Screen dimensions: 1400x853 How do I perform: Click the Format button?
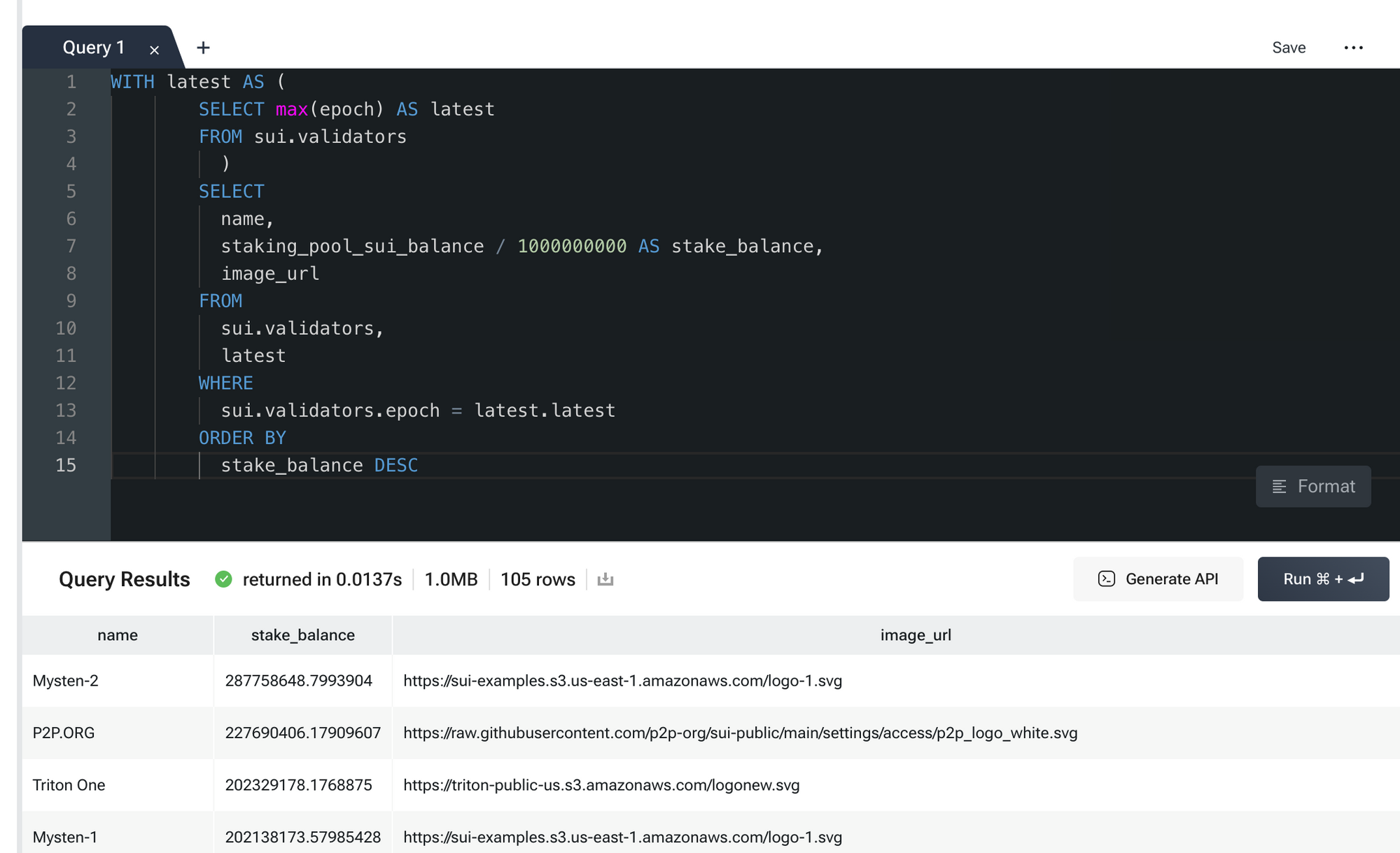click(x=1313, y=486)
